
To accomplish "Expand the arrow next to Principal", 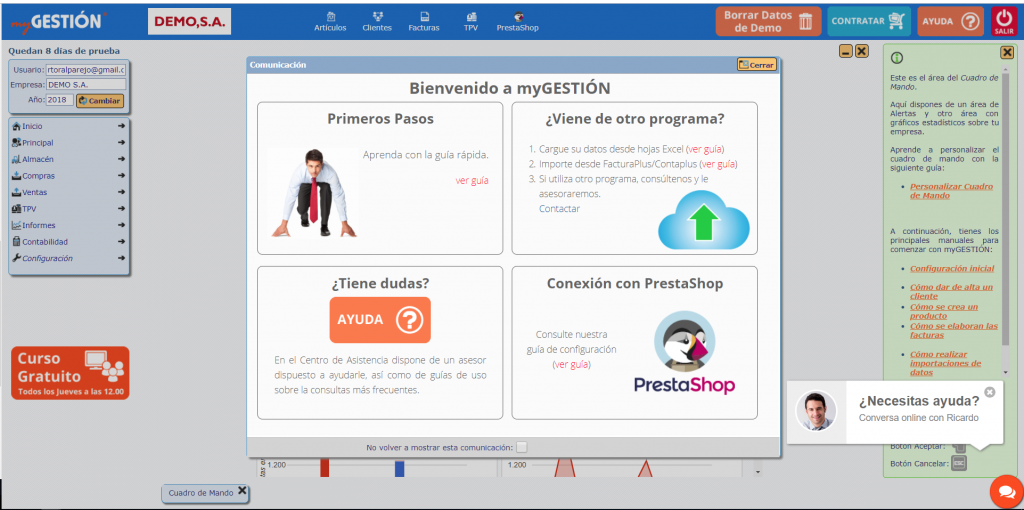I will click(x=121, y=142).
